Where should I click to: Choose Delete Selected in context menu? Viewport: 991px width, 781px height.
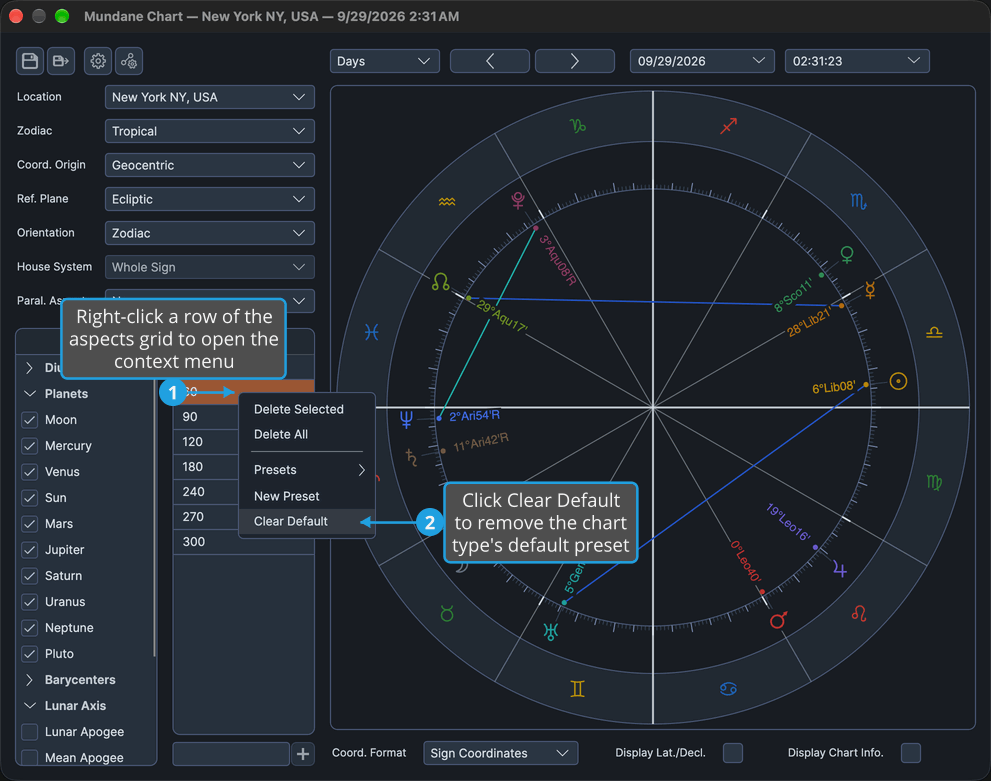coord(307,409)
